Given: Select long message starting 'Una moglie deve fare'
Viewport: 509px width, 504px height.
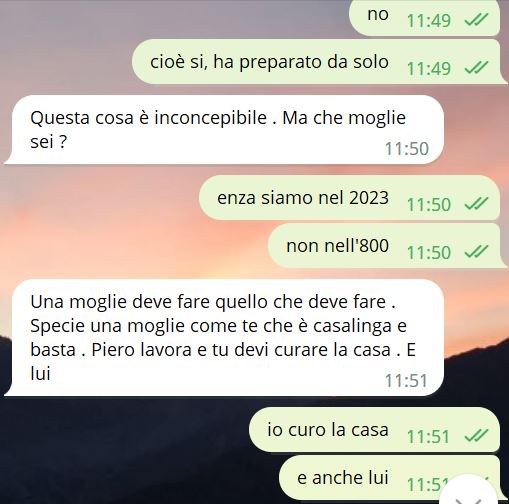Looking at the screenshot, I should (x=224, y=338).
